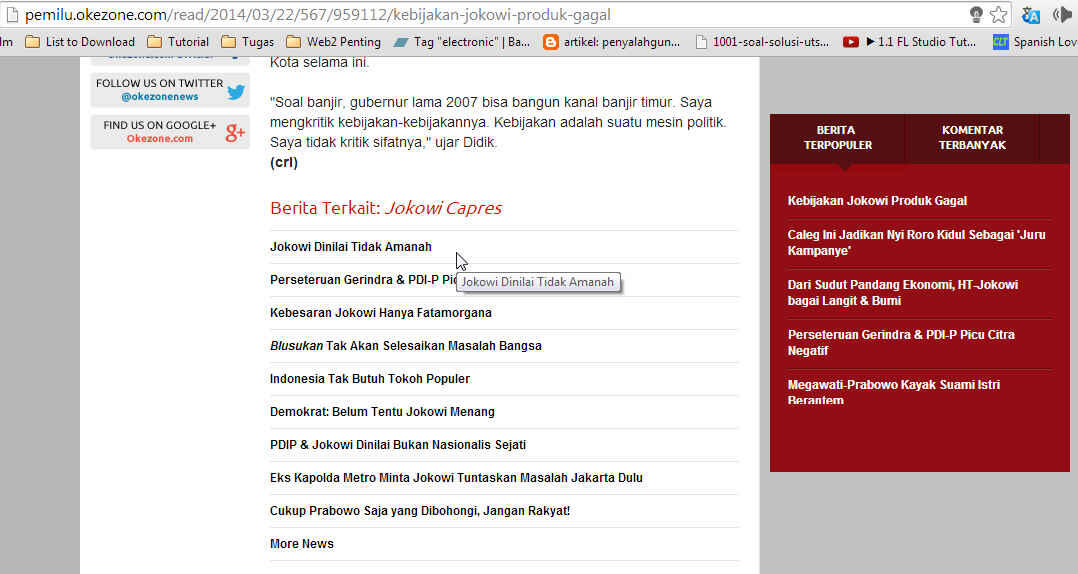The height and width of the screenshot is (574, 1078).
Task: Open 'Indonesia Tak Butuh Tokoh Populer' article
Action: (x=370, y=379)
